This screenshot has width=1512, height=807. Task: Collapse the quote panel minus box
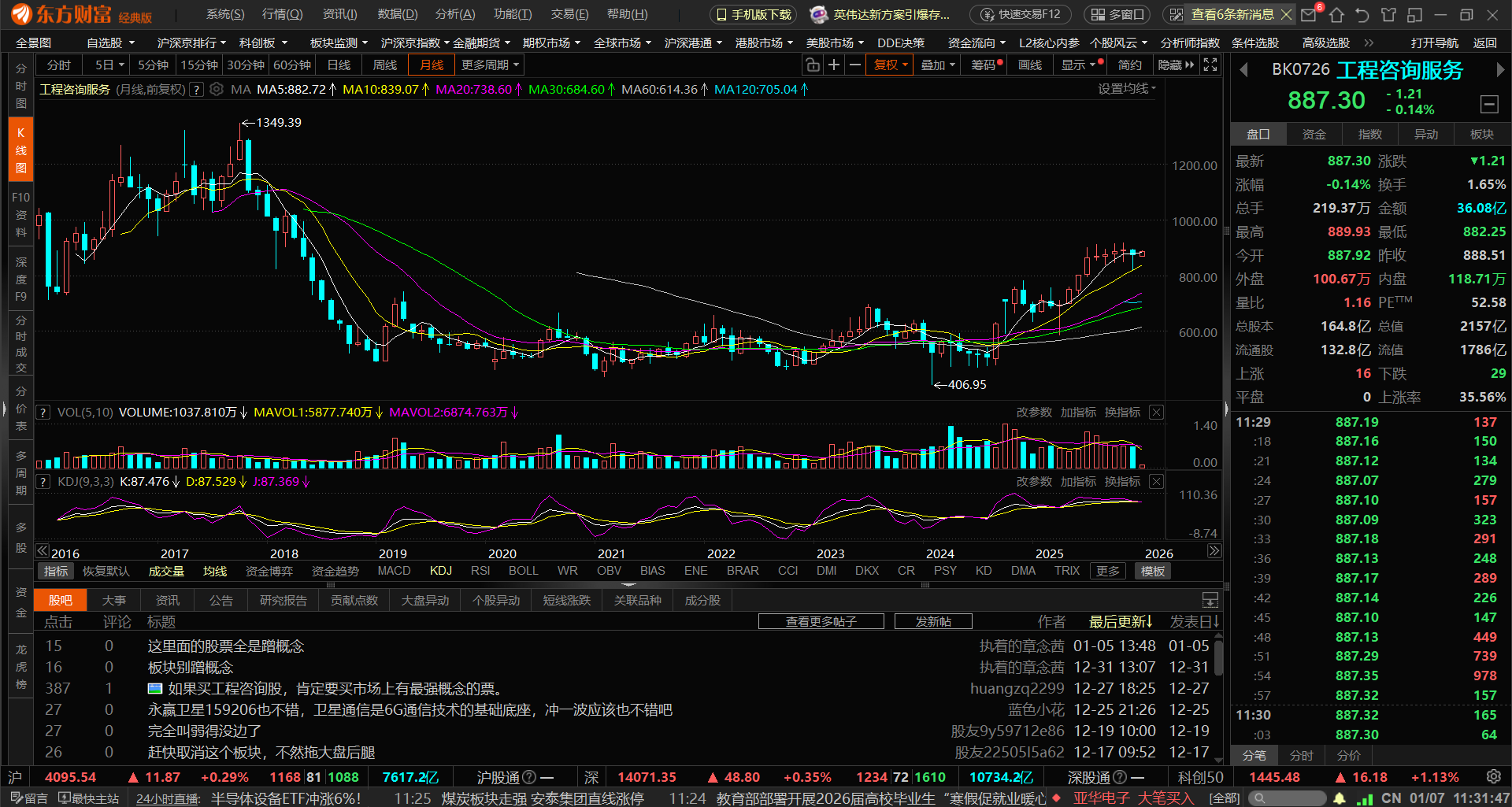coord(1489,103)
